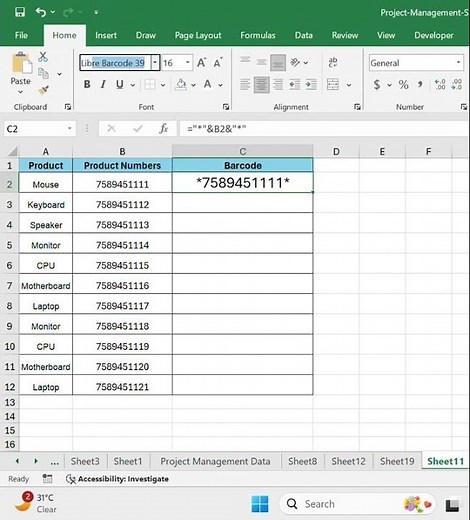Switch to the Draw tab
This screenshot has width=470, height=520.
(x=146, y=35)
